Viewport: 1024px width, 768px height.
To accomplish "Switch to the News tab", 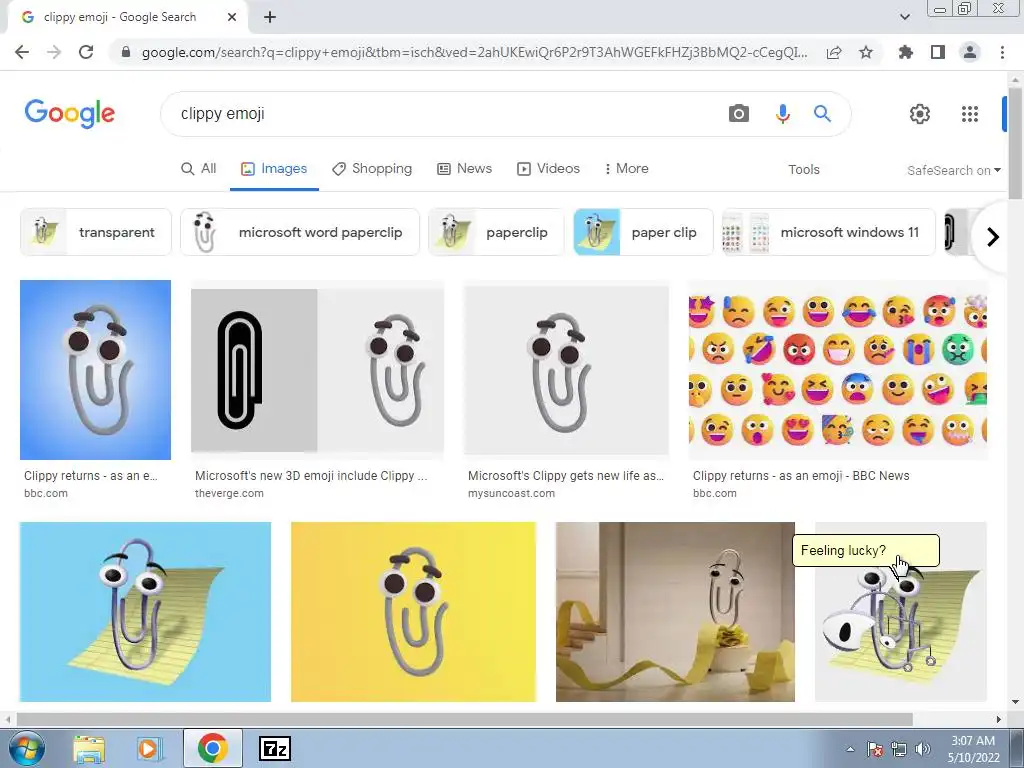I will tap(464, 168).
